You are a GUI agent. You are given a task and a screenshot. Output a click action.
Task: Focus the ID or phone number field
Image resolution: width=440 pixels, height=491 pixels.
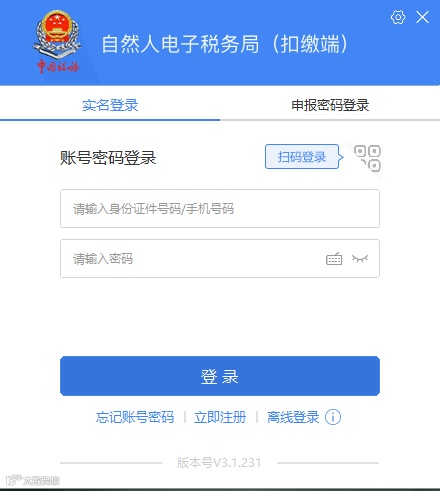[220, 209]
